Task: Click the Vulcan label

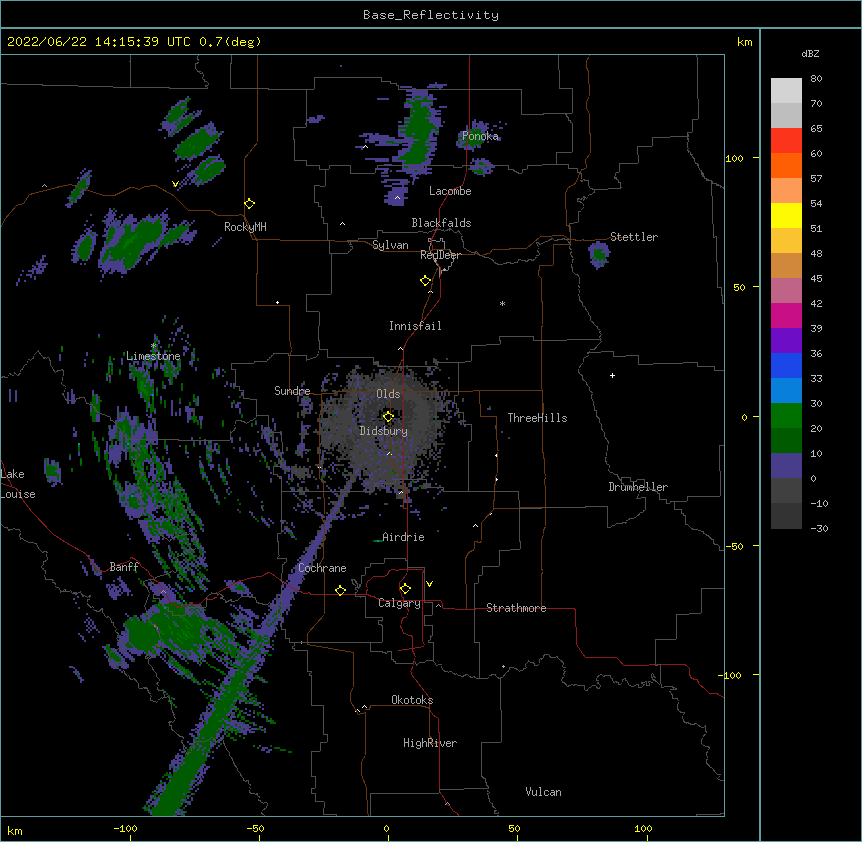Action: point(543,792)
